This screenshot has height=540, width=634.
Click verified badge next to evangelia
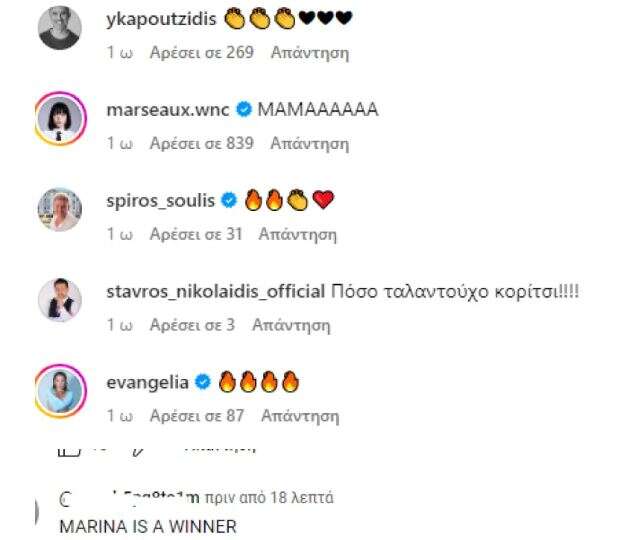pos(203,382)
